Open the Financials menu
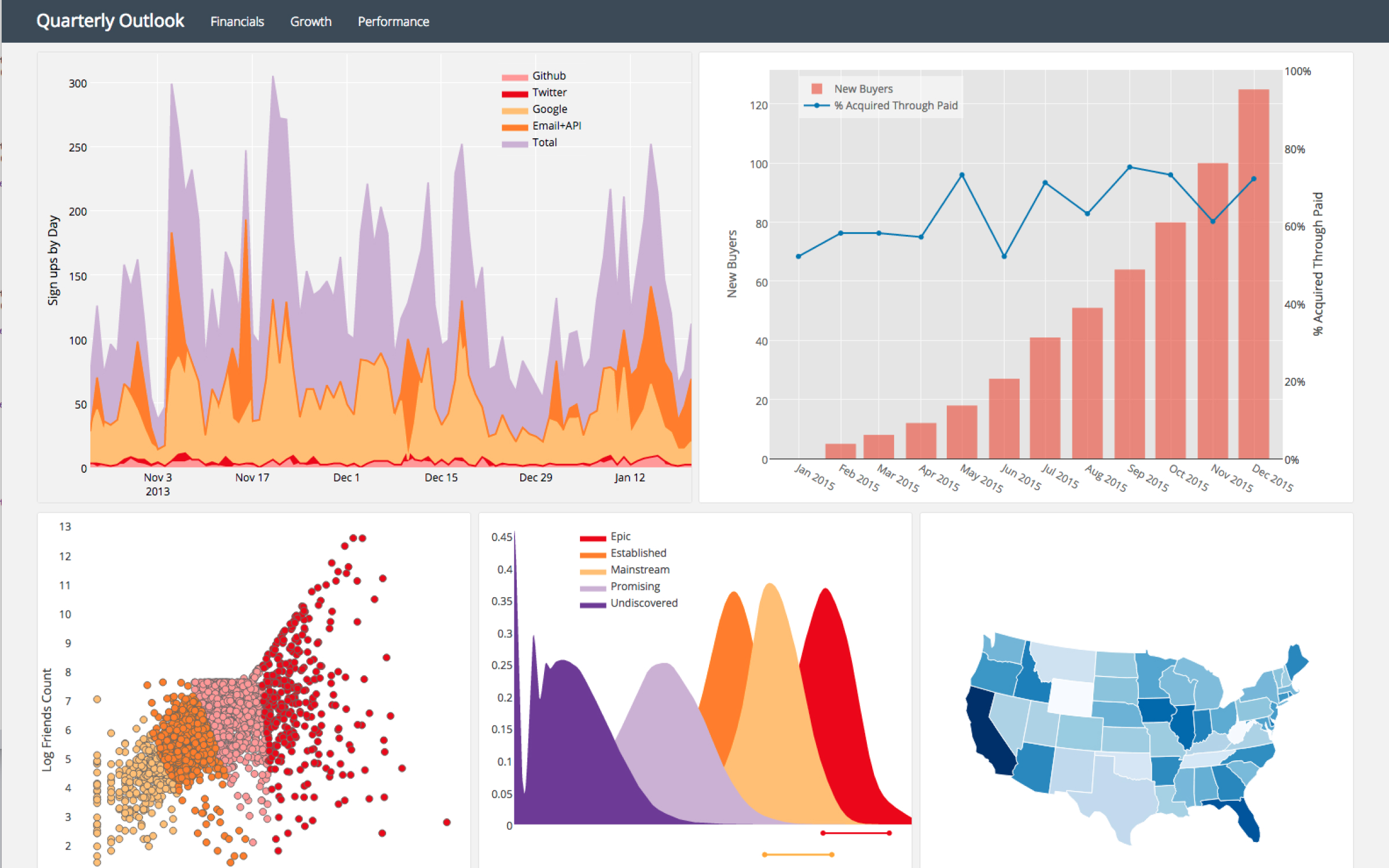 tap(237, 21)
